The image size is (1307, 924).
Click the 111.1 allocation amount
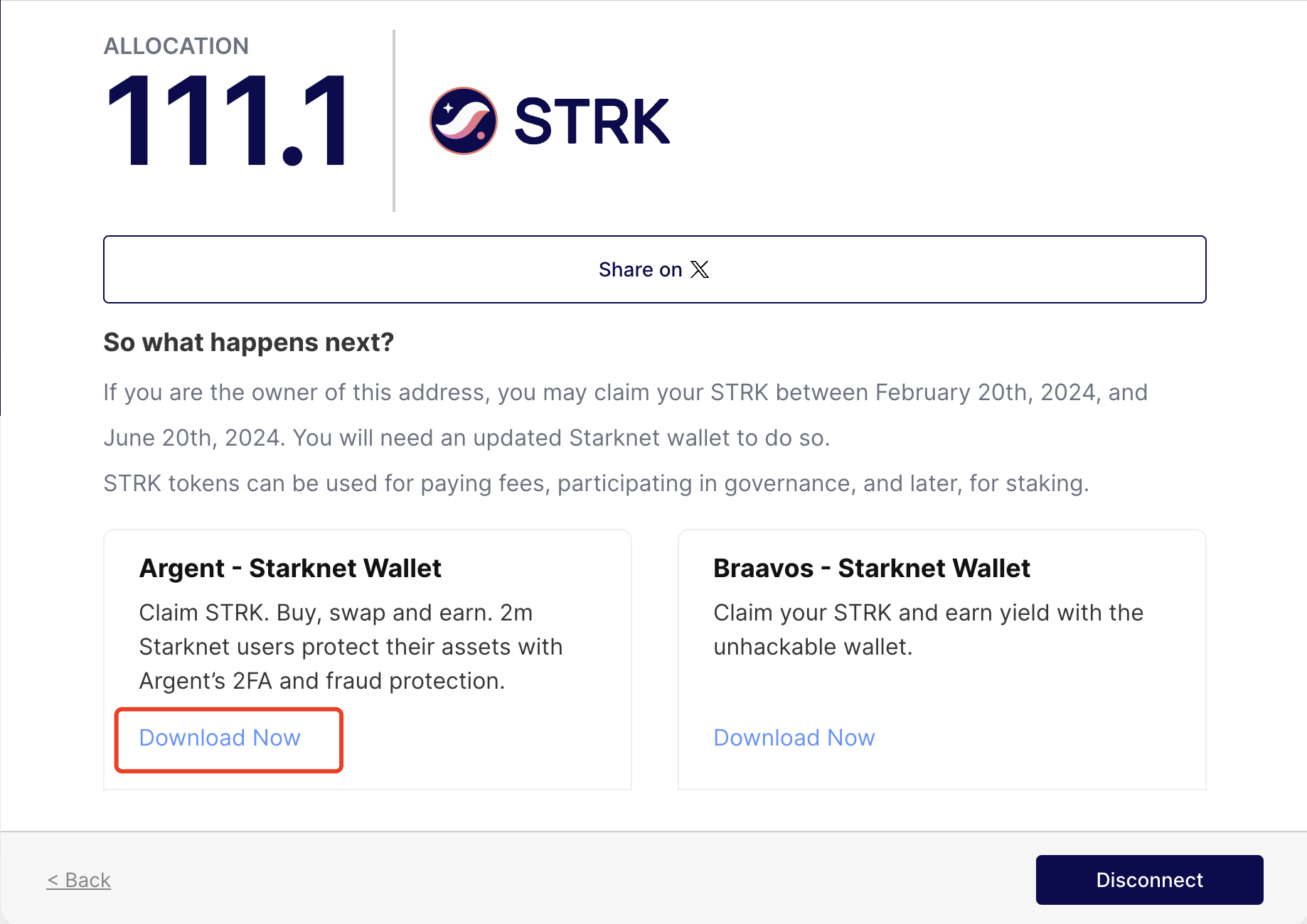(x=226, y=121)
